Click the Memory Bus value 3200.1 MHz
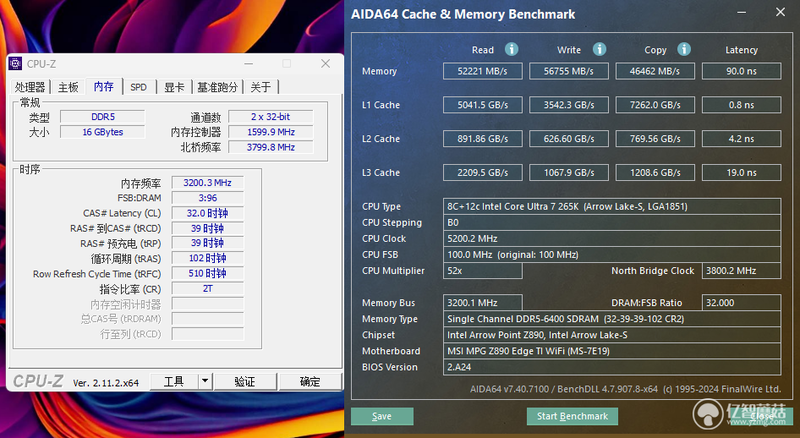800x438 pixels. (x=483, y=303)
